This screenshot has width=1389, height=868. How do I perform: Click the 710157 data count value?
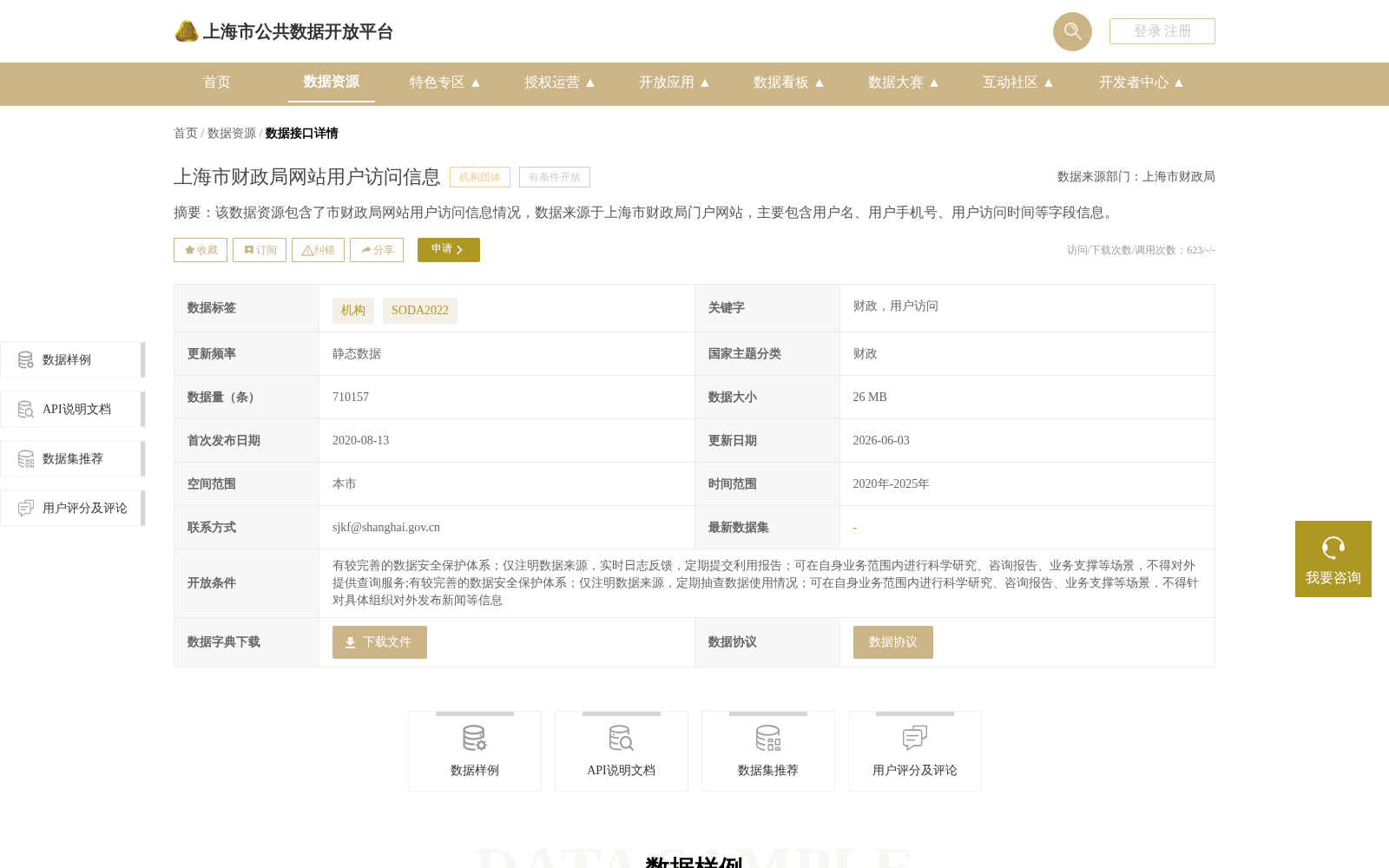[x=351, y=398]
